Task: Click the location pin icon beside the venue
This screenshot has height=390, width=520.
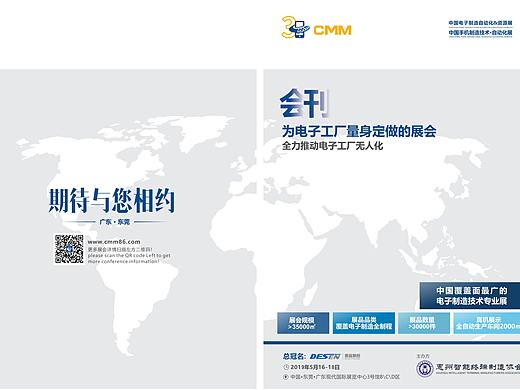Action: click(286, 377)
